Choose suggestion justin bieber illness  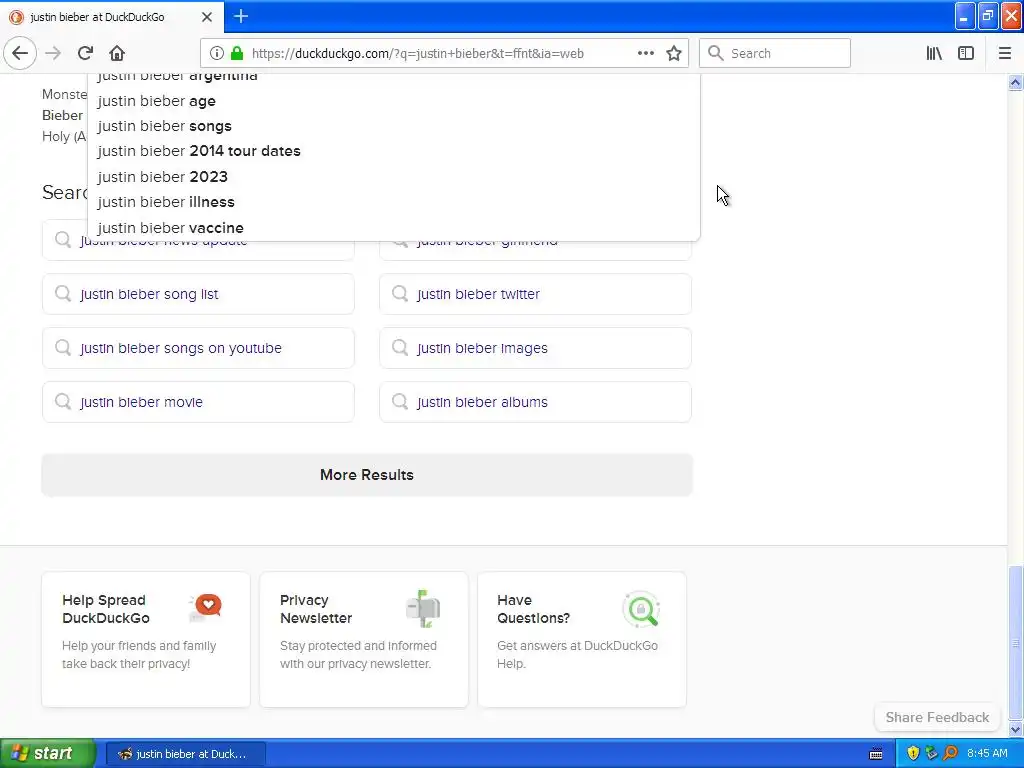pyautogui.click(x=394, y=202)
